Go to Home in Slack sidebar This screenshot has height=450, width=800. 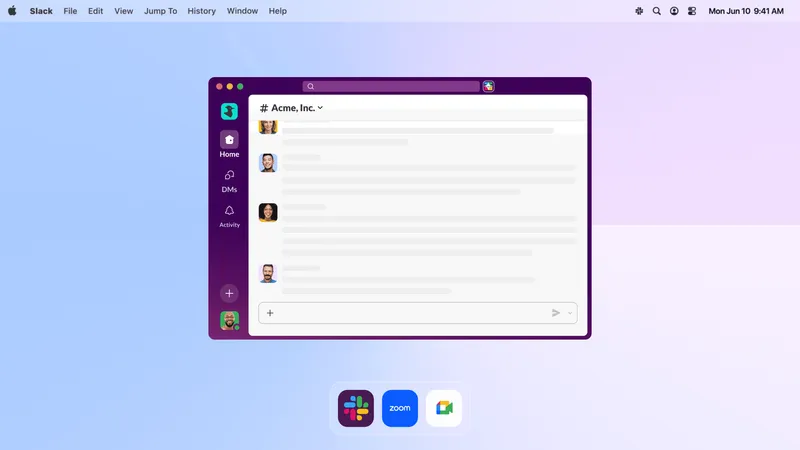[229, 144]
